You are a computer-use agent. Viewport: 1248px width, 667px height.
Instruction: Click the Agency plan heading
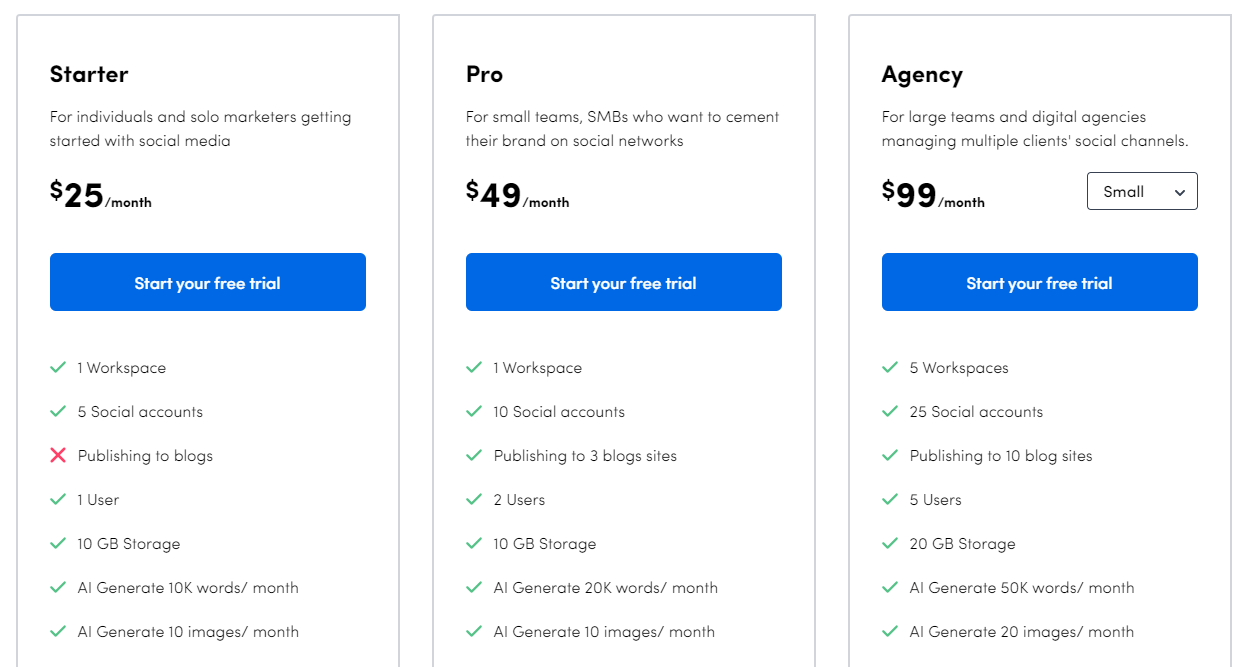tap(922, 75)
